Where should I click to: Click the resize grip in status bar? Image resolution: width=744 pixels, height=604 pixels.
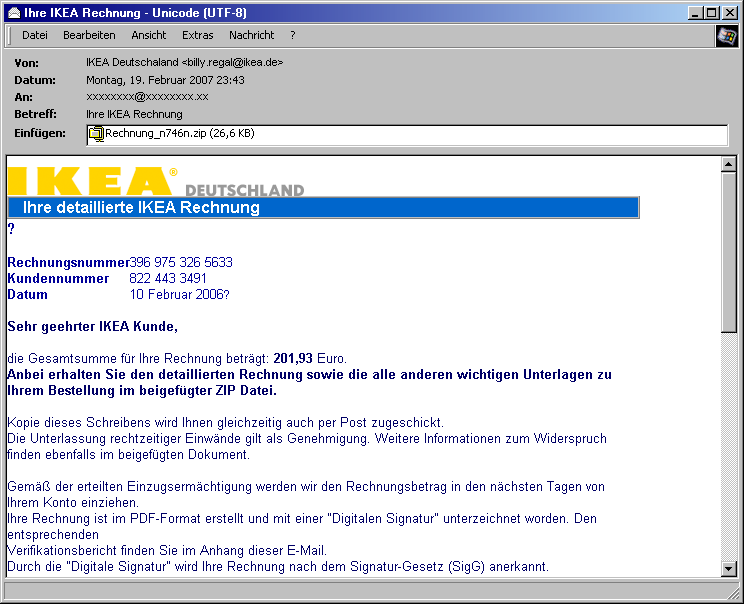[733, 593]
